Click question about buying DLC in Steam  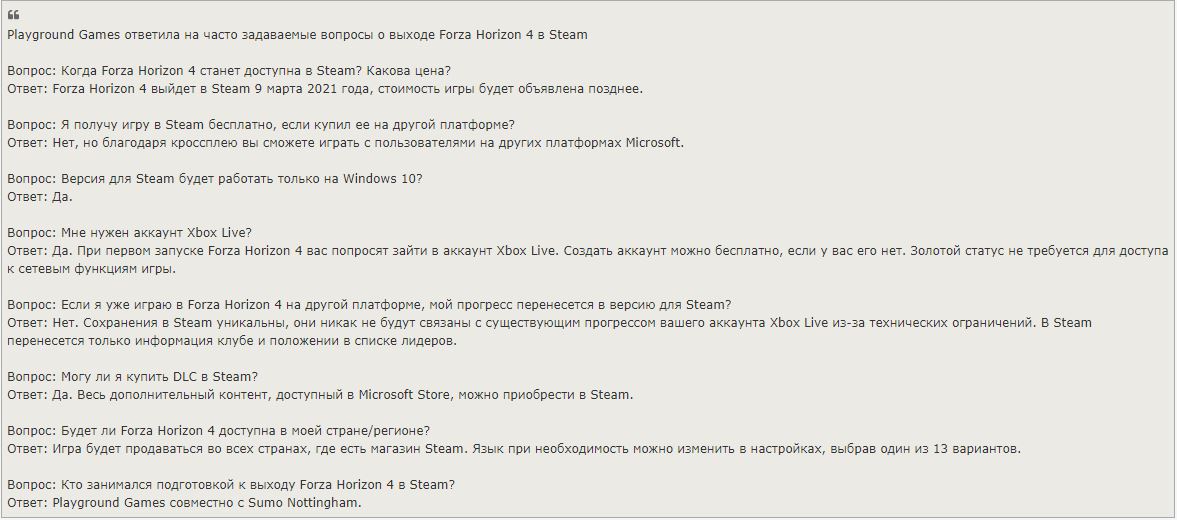click(x=133, y=377)
